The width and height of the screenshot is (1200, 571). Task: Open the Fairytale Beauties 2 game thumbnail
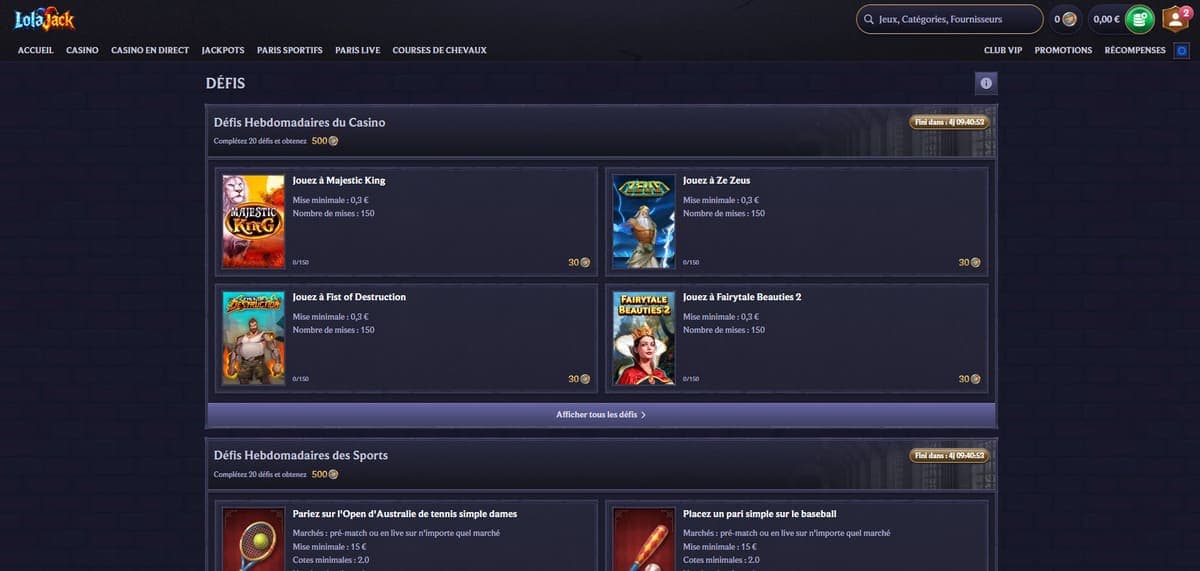tap(643, 339)
